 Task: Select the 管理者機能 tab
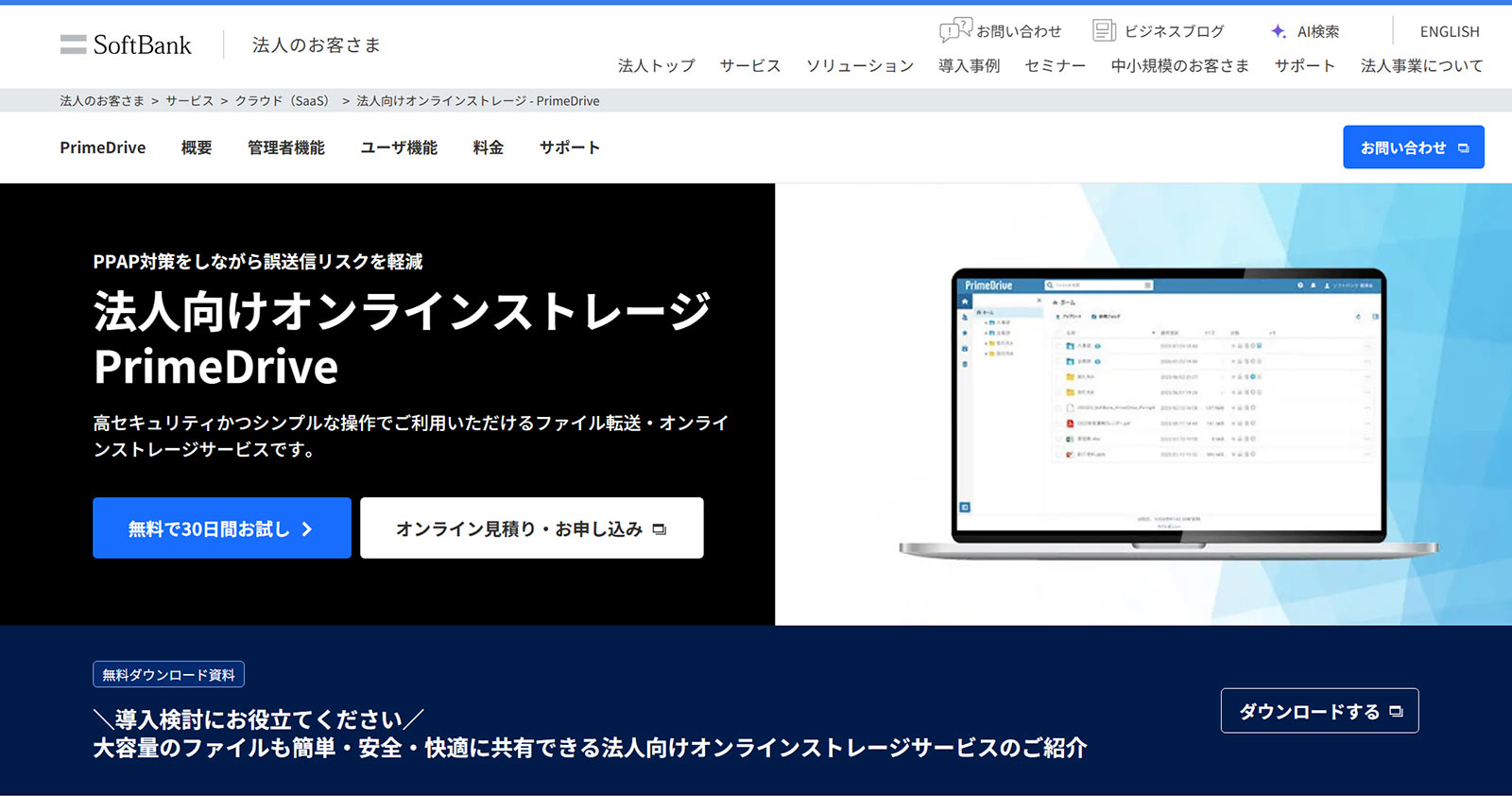286,147
